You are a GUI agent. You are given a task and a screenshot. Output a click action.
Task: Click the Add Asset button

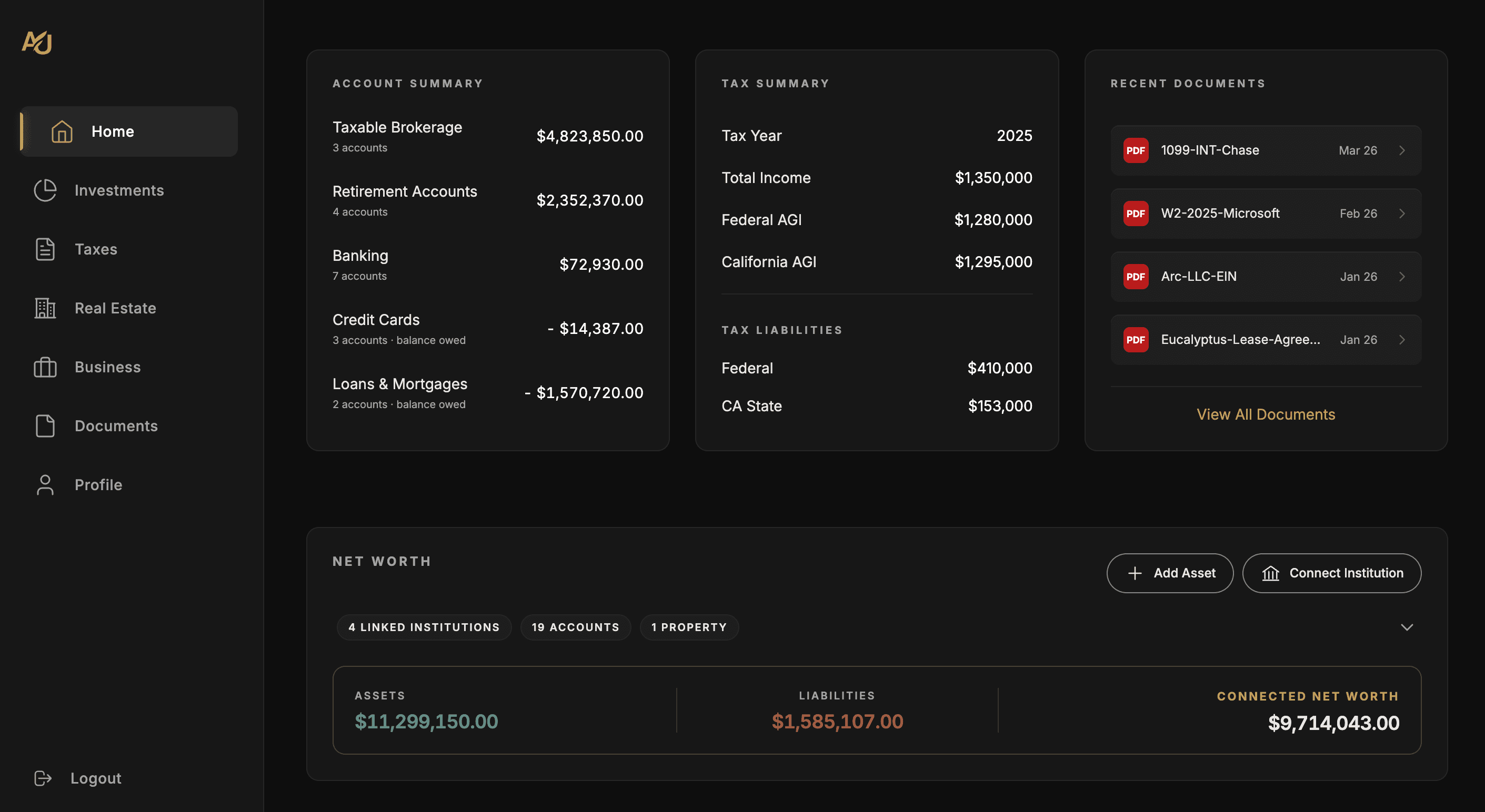pos(1170,573)
